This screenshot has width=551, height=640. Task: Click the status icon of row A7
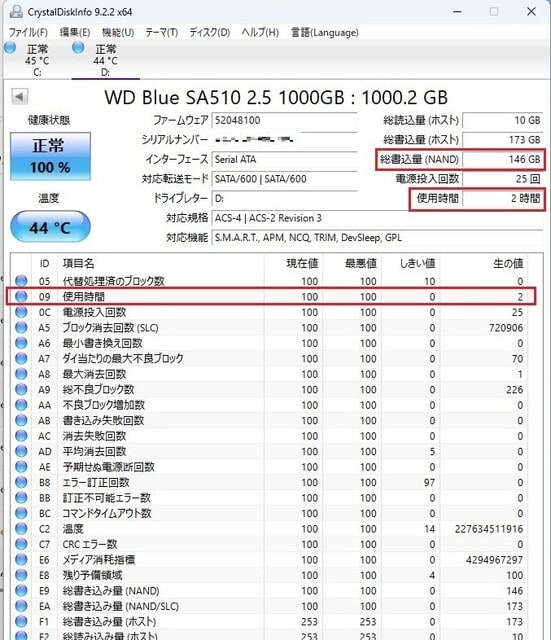(21, 358)
